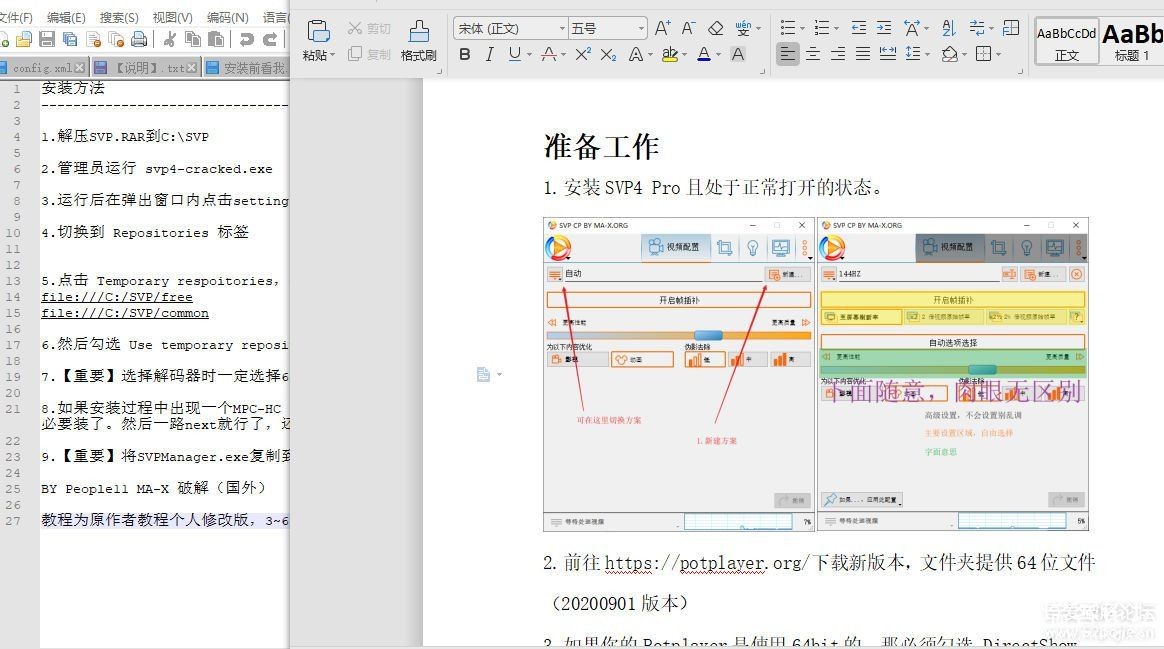Expand the bullet list style arrow
Screen dimensions: 1164x649
tap(802, 29)
